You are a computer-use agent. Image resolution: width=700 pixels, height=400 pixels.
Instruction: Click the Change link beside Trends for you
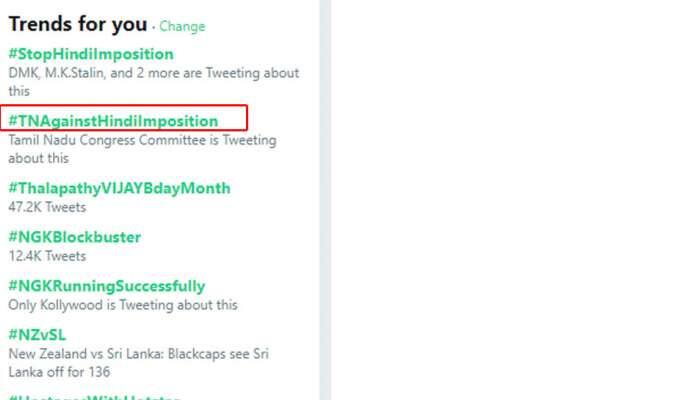182,27
